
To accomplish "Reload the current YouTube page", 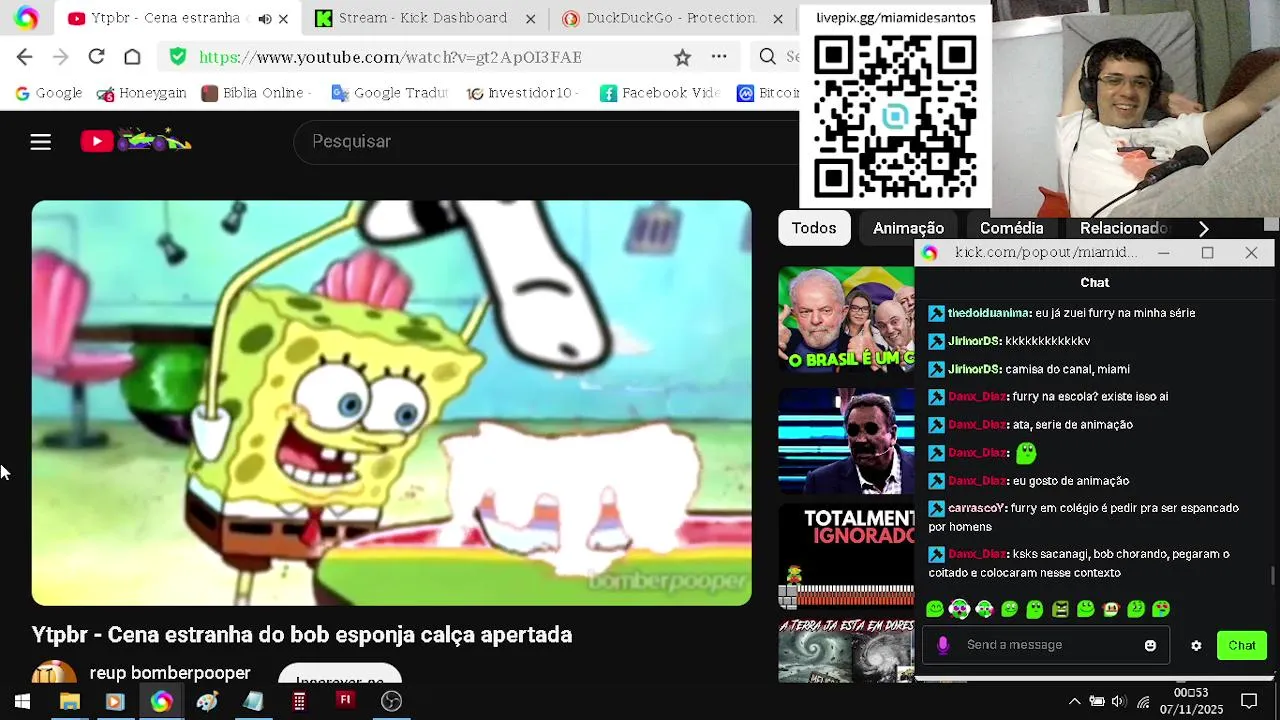I will 96,57.
